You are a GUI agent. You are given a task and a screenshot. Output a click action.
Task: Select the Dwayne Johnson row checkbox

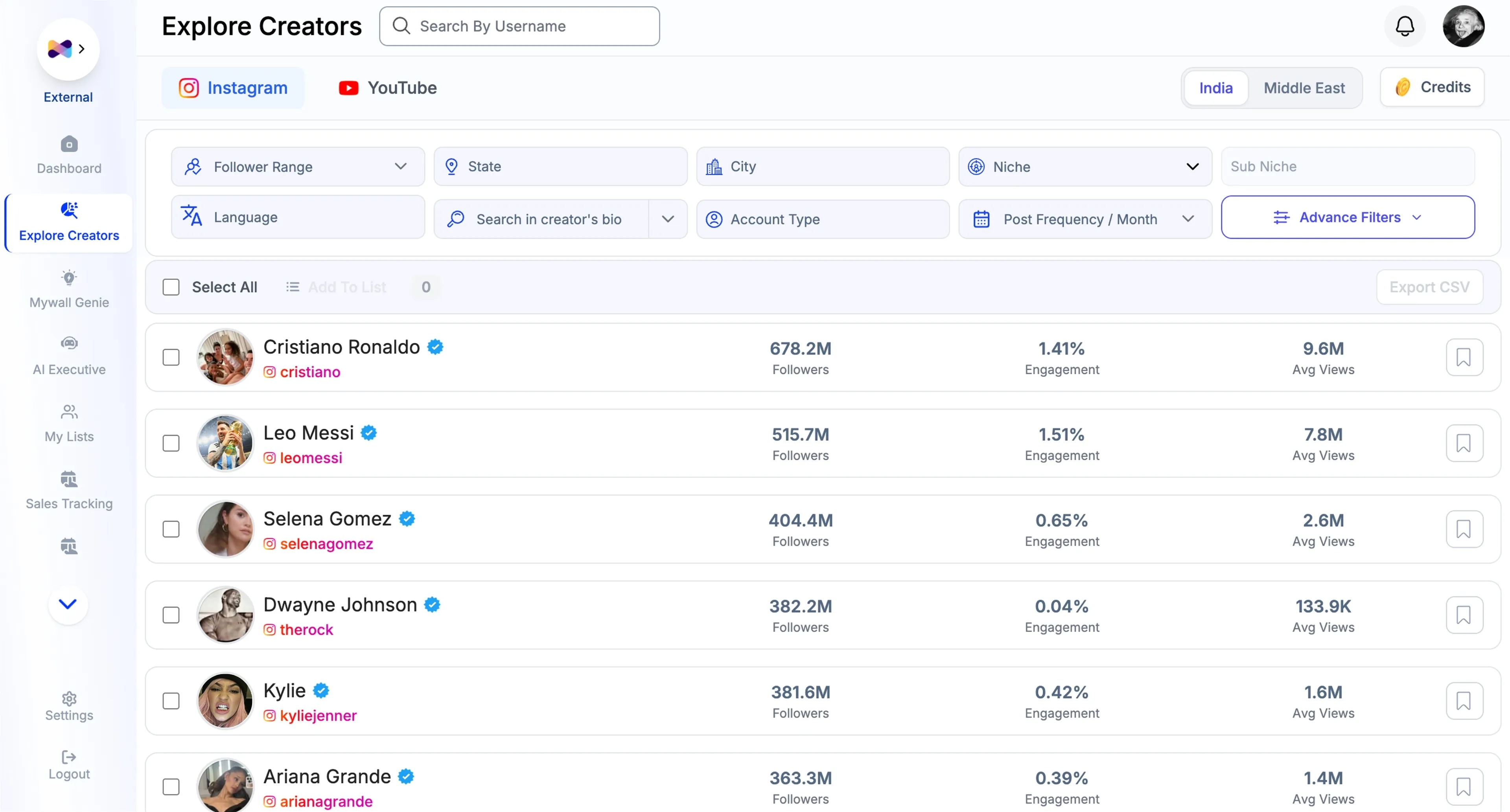coord(171,615)
